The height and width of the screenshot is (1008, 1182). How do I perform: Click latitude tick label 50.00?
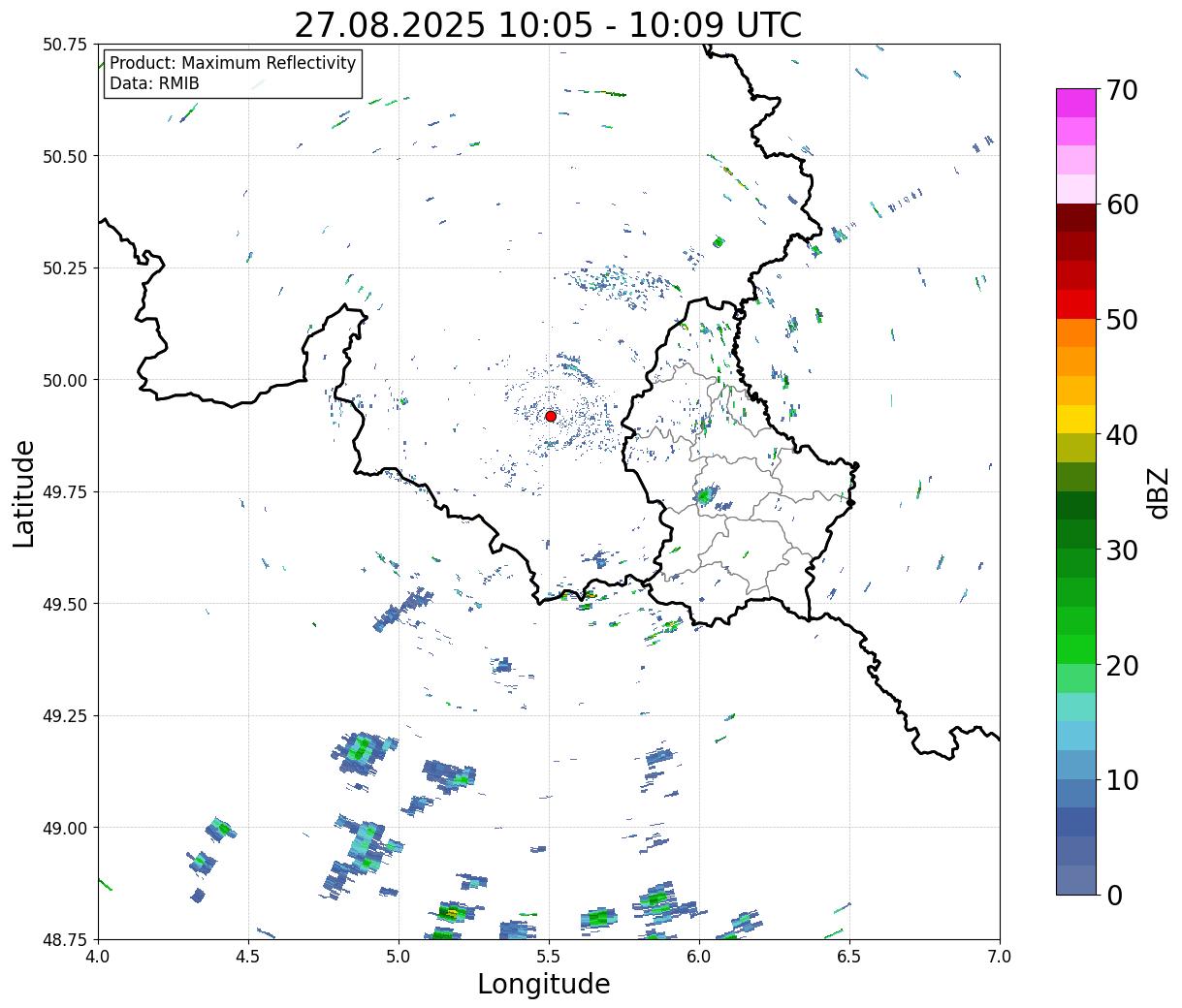coord(66,380)
